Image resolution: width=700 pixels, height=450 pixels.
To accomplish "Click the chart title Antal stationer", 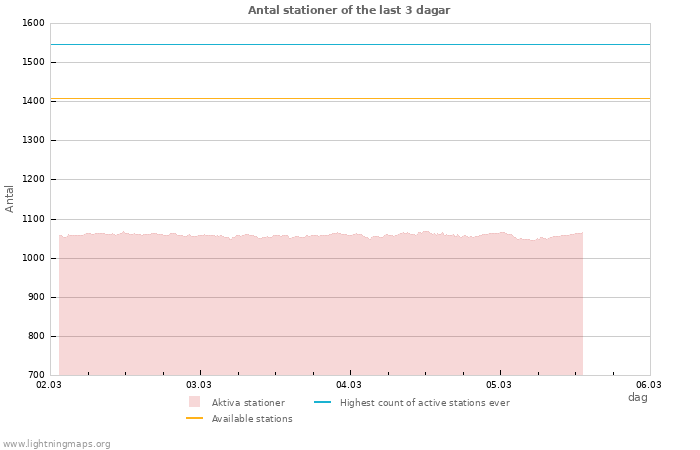I will point(349,10).
